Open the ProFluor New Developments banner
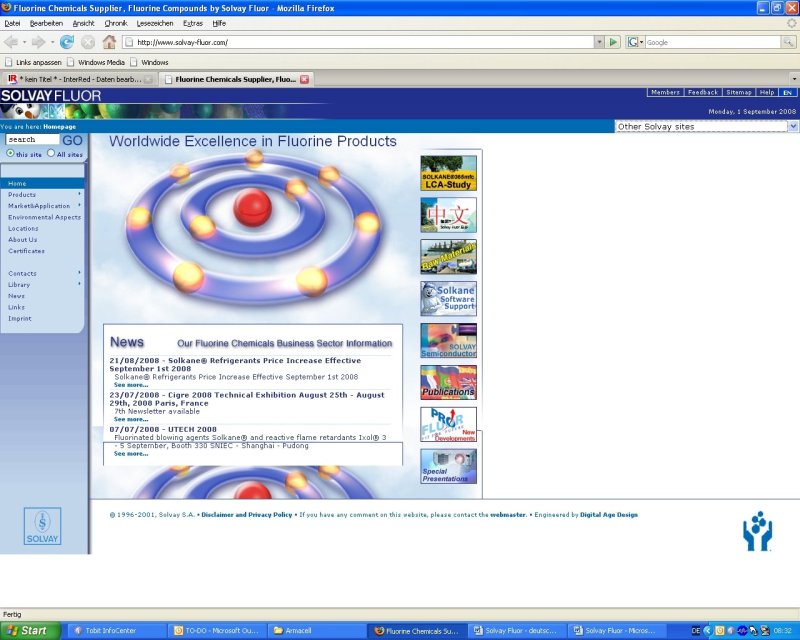The width and height of the screenshot is (800, 640). click(x=448, y=424)
